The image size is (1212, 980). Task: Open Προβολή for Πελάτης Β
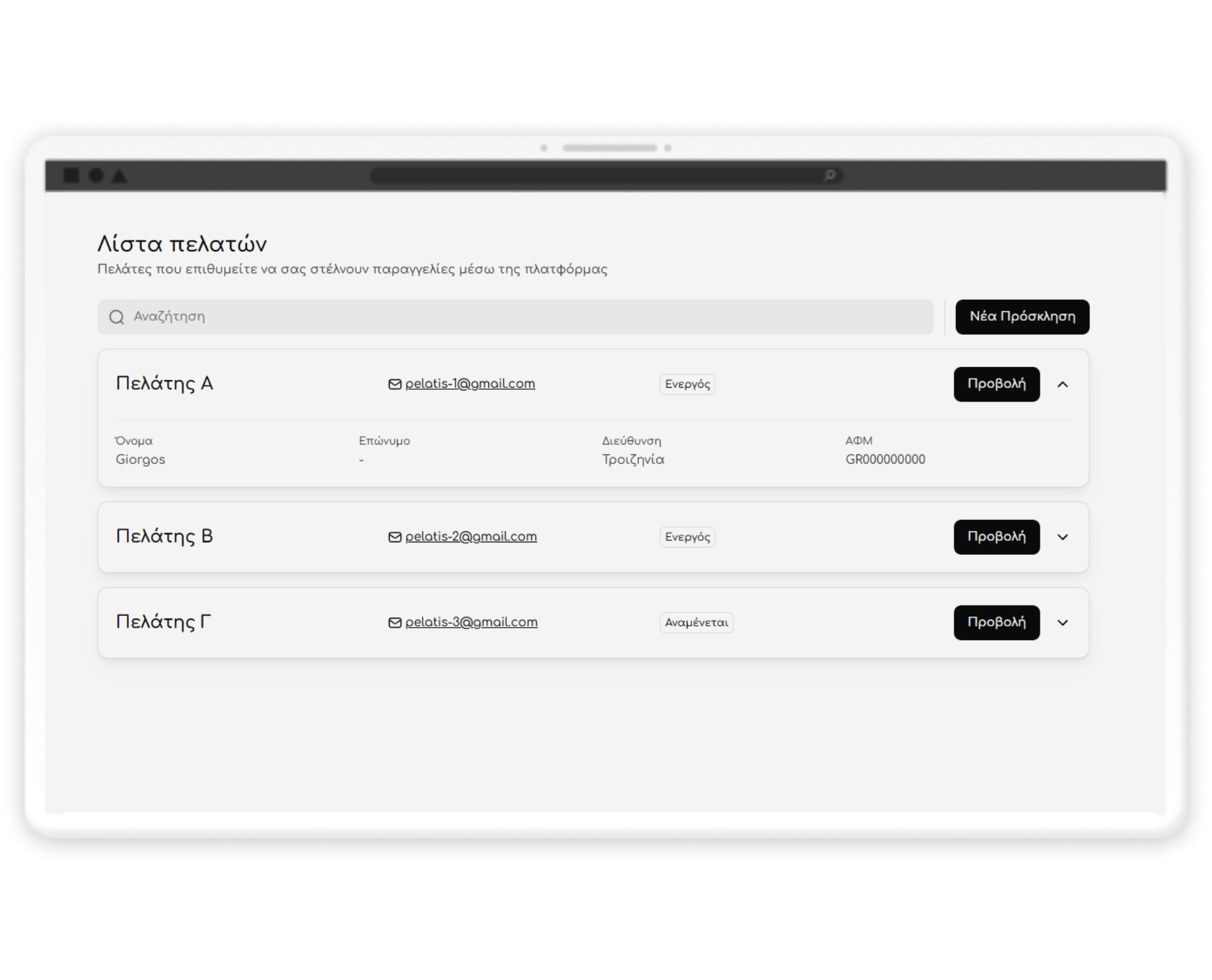point(996,537)
